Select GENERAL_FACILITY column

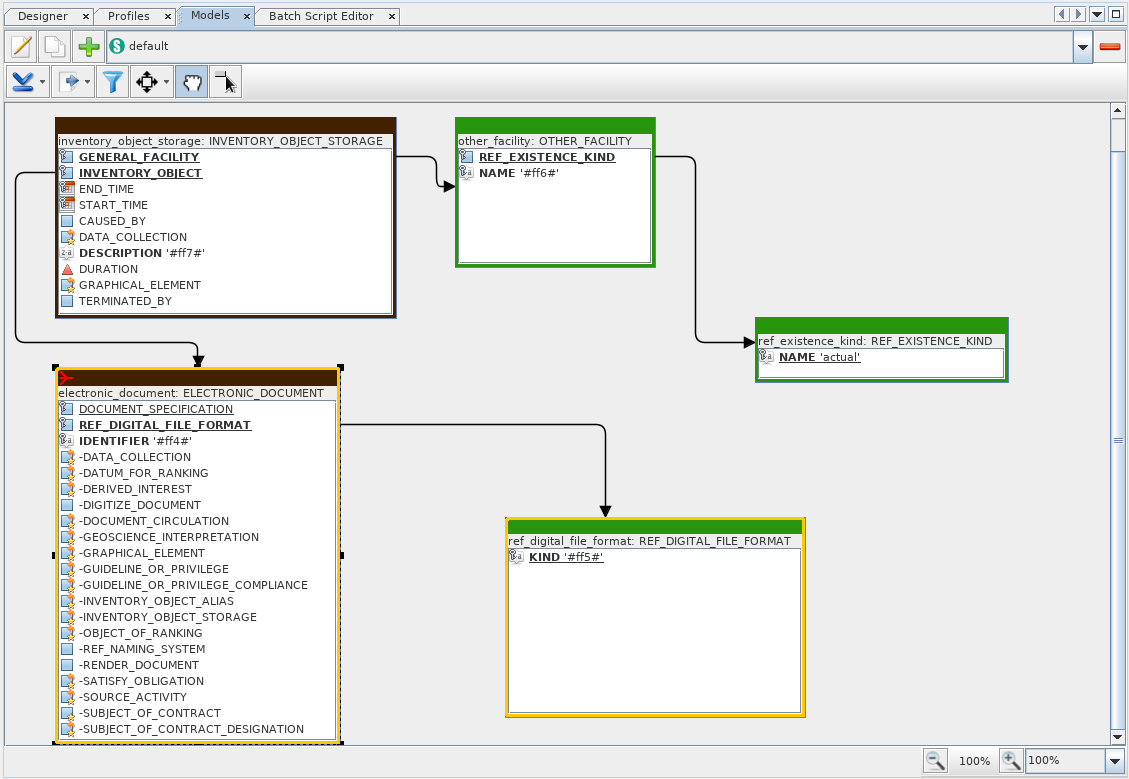click(139, 157)
